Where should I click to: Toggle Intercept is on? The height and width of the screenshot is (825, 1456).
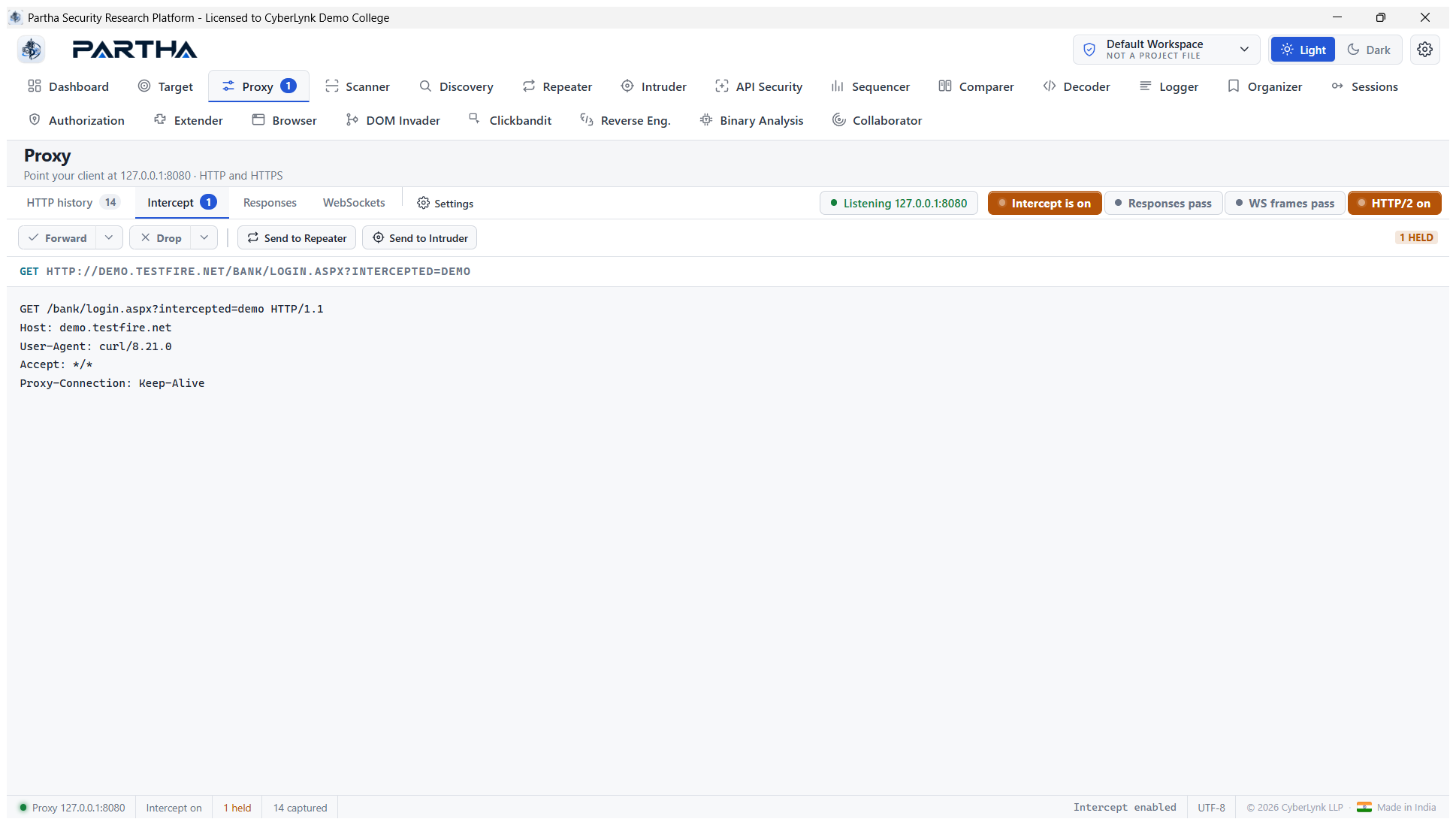pyautogui.click(x=1044, y=203)
